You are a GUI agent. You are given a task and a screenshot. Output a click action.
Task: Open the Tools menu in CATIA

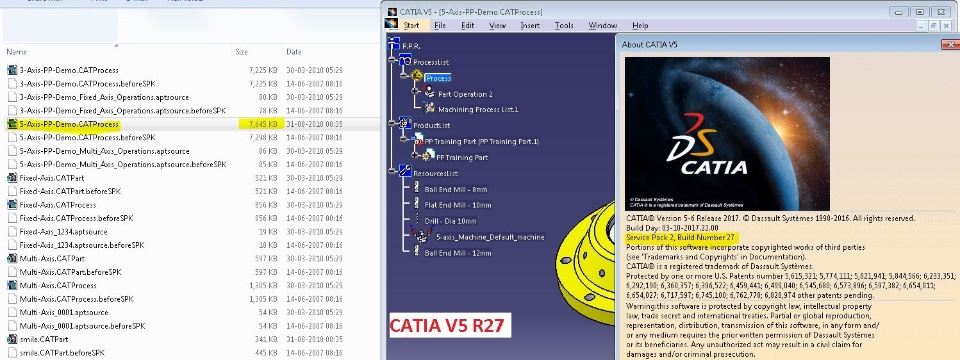click(x=564, y=26)
